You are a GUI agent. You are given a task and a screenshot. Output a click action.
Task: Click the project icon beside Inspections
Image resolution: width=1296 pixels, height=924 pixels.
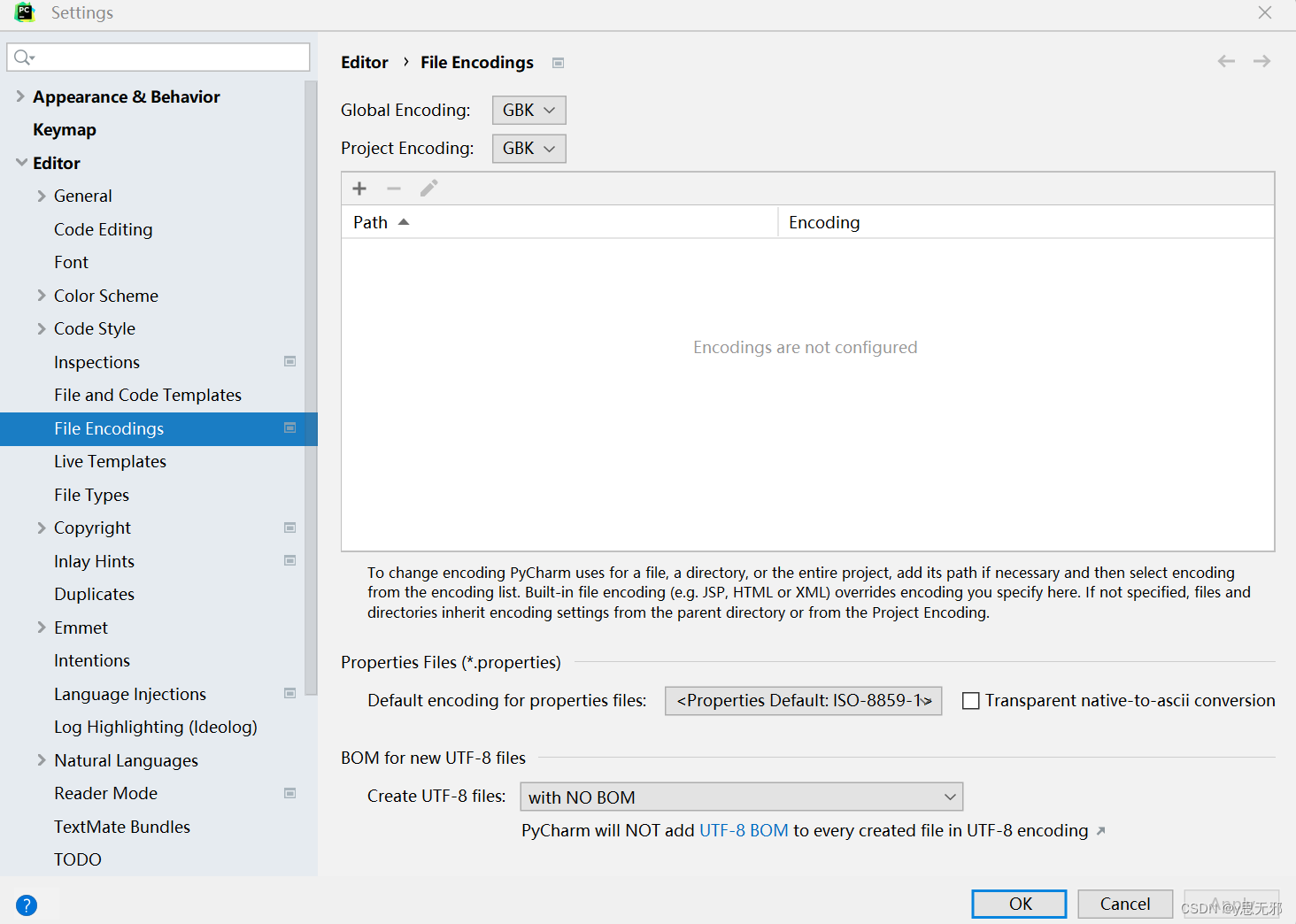pyautogui.click(x=289, y=361)
